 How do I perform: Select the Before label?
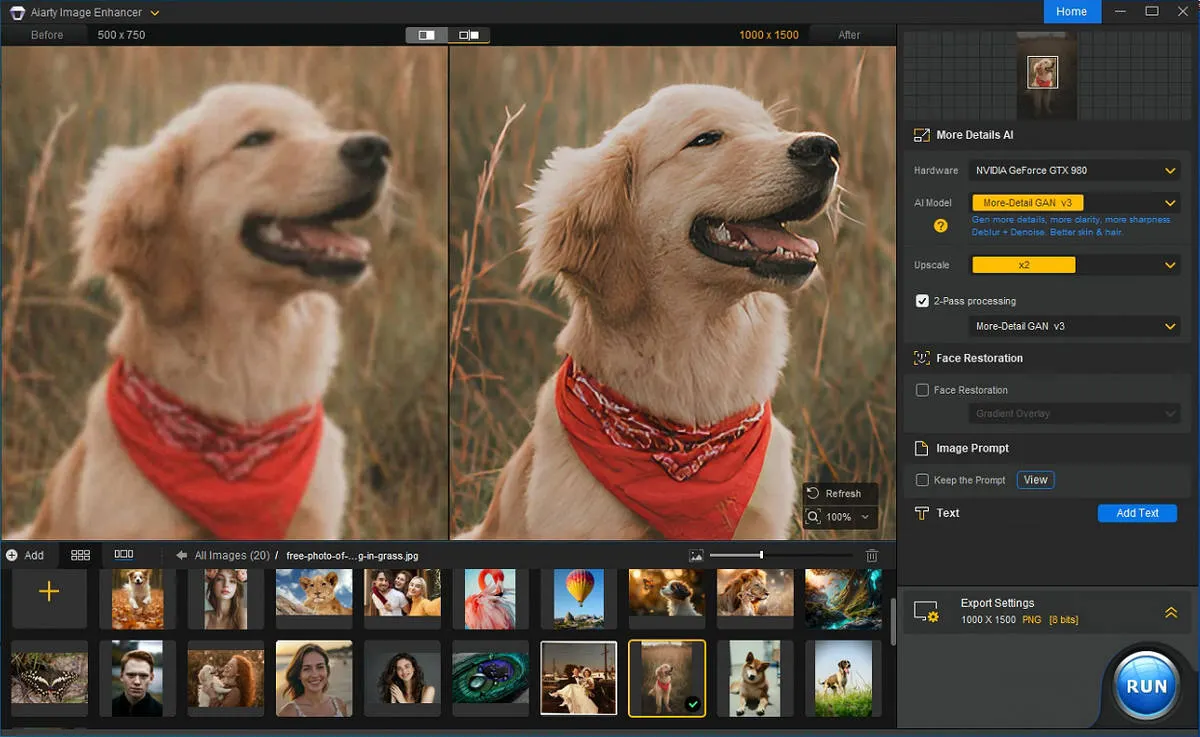[47, 35]
